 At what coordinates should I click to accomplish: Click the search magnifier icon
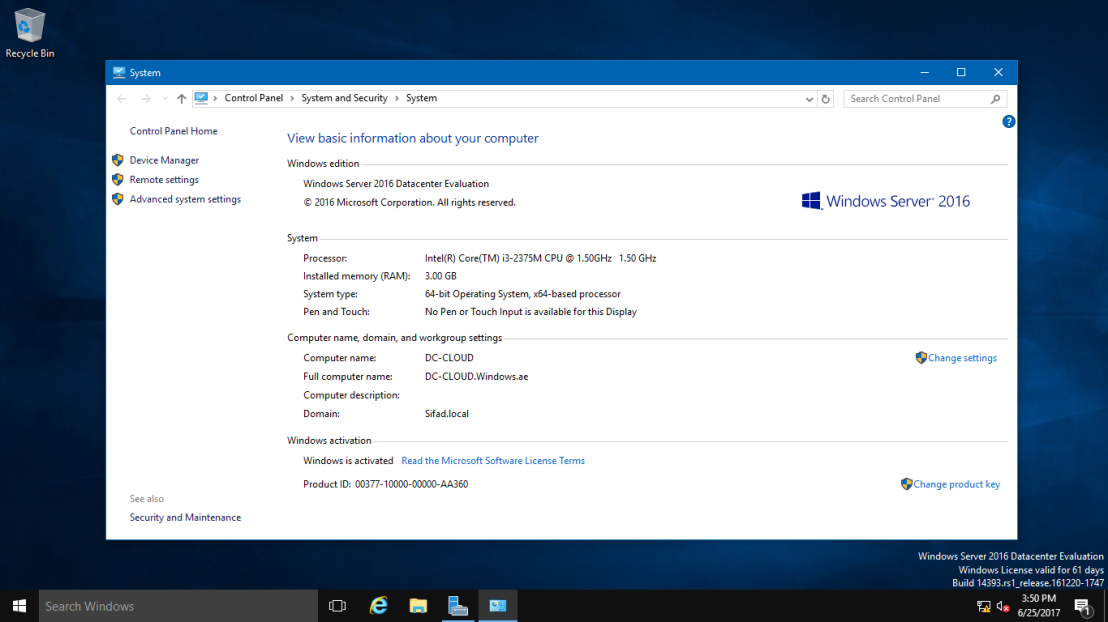click(x=996, y=99)
